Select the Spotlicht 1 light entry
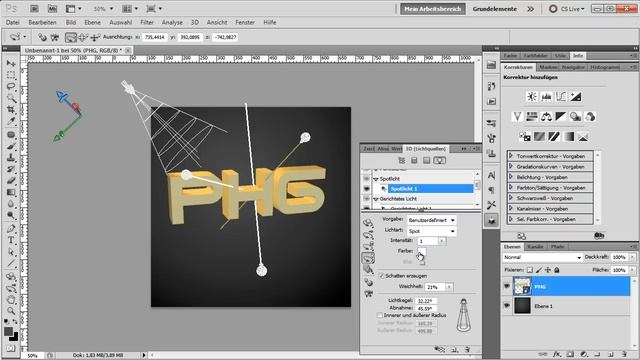This screenshot has height=360, width=640. pos(430,189)
